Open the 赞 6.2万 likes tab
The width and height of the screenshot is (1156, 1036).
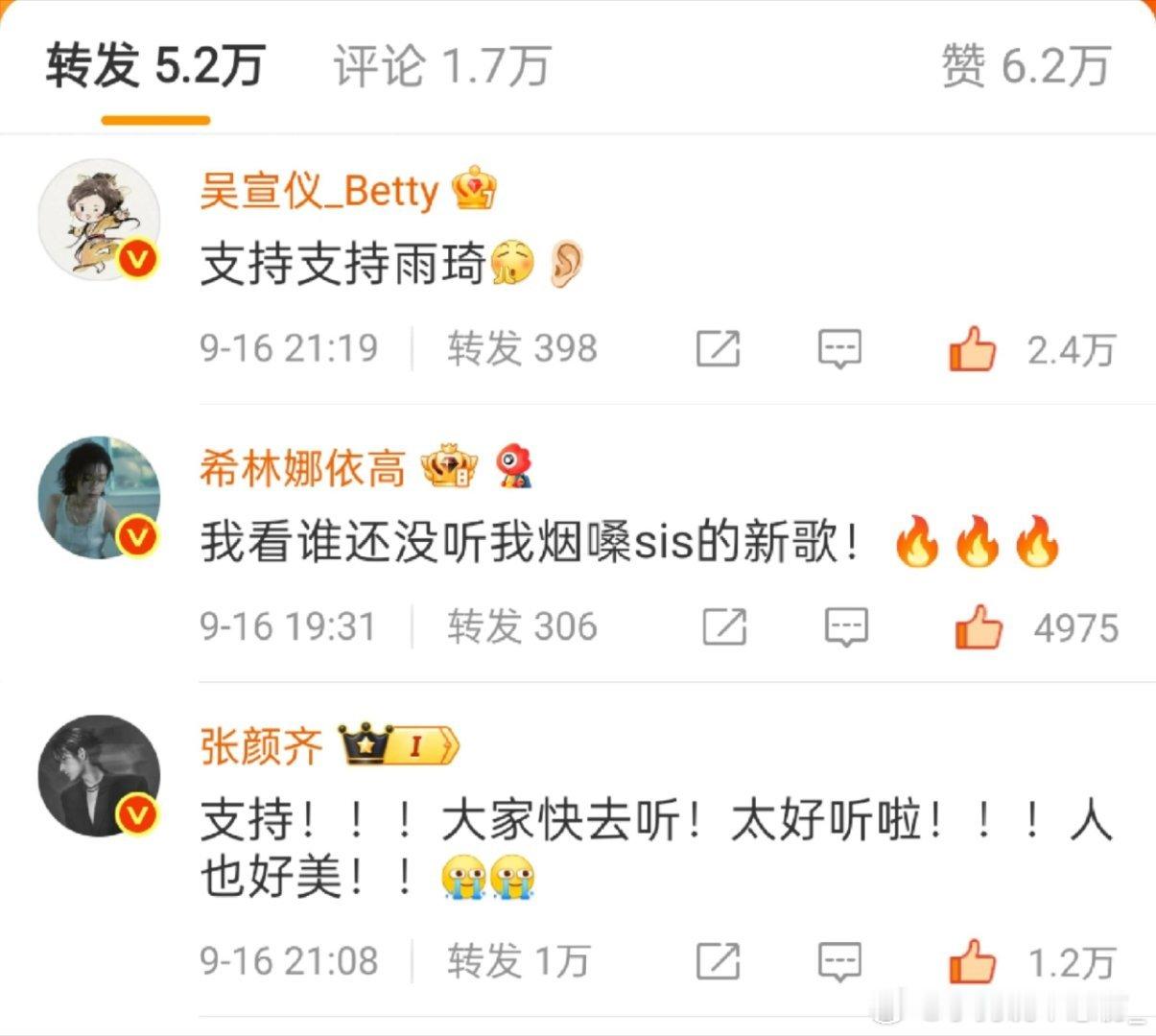click(x=1026, y=67)
